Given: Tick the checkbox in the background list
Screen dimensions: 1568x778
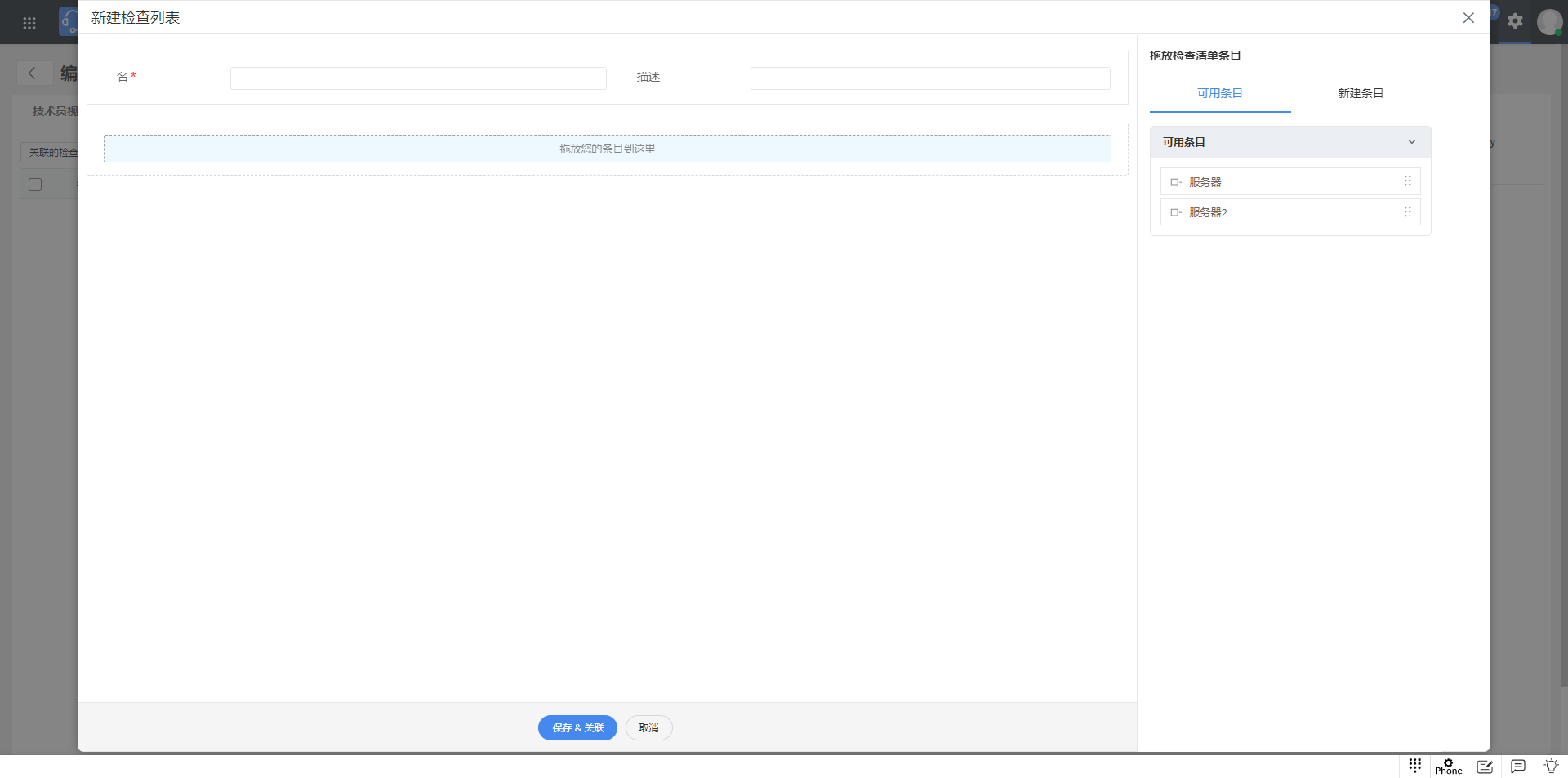Looking at the screenshot, I should [35, 184].
